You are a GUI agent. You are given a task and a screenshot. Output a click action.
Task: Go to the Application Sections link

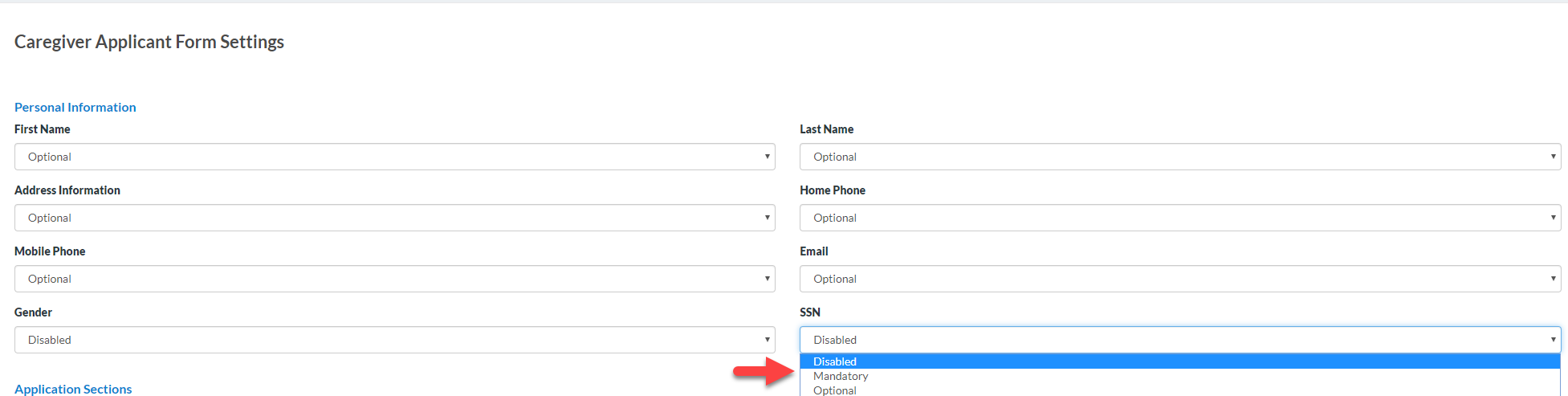coord(73,389)
